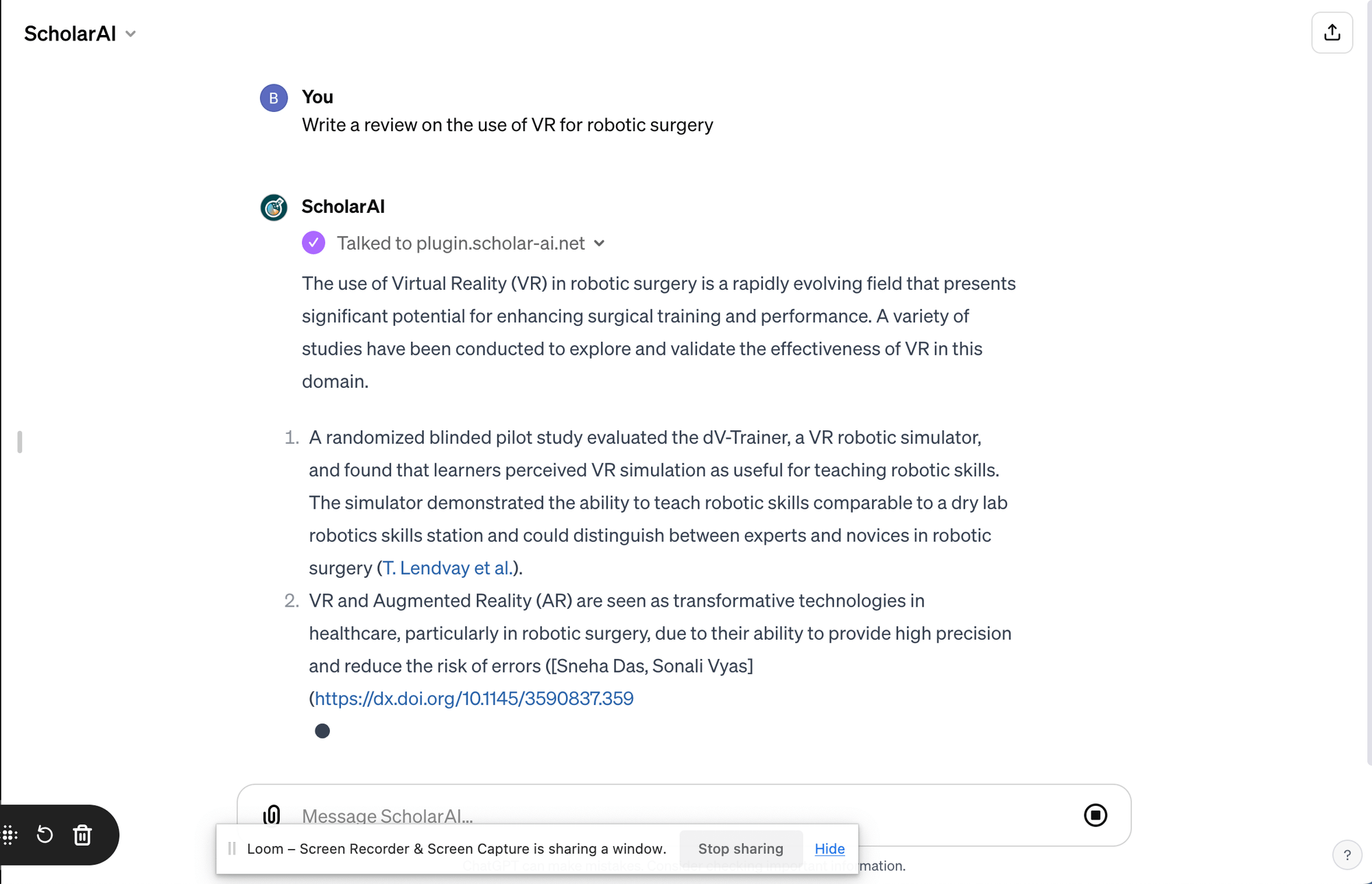Open the help question mark icon
The image size is (1372, 884).
(x=1347, y=854)
